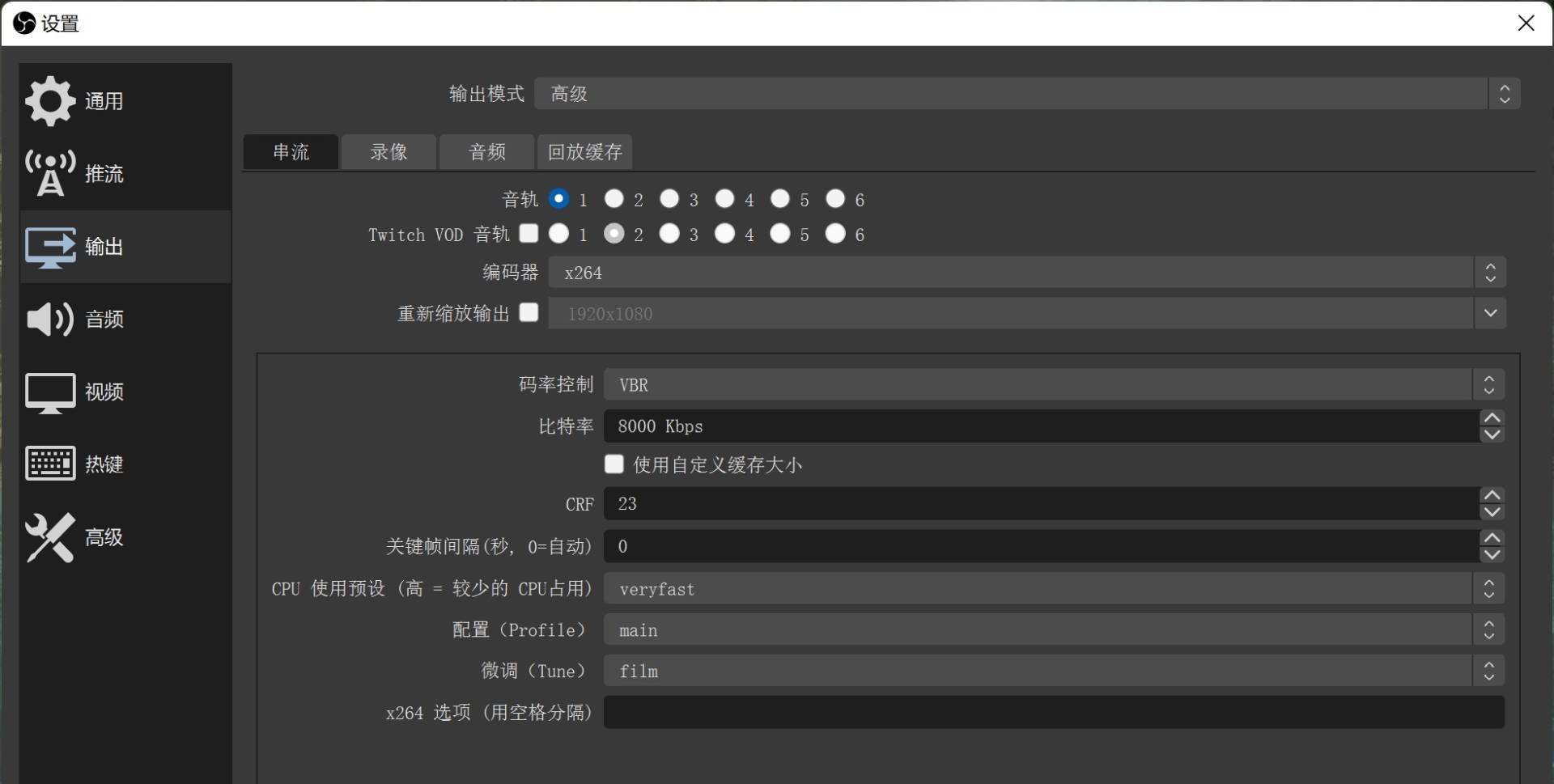This screenshot has width=1554, height=784.
Task: Select the 视频 settings icon
Action: click(50, 392)
